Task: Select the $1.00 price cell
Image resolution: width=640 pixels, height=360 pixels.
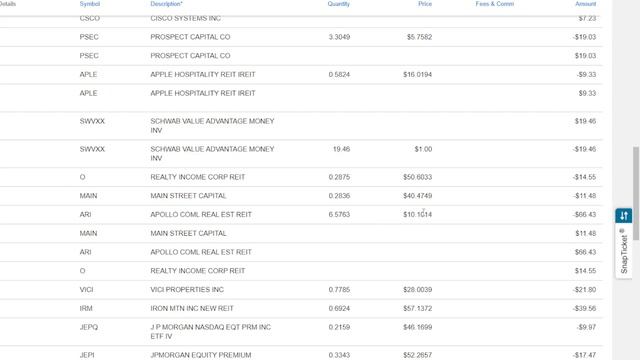Action: point(423,149)
